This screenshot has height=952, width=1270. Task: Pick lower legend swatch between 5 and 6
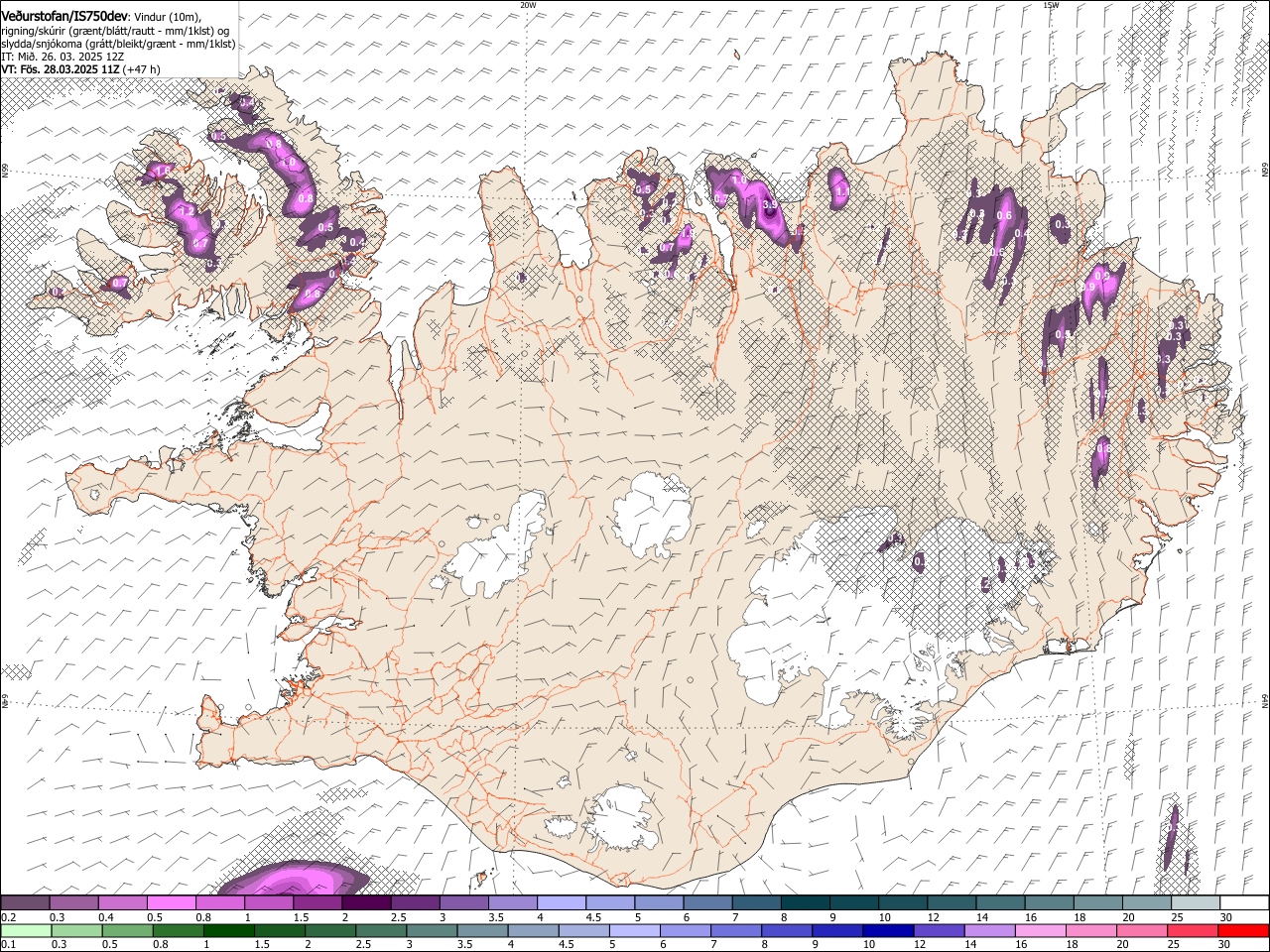(x=635, y=930)
